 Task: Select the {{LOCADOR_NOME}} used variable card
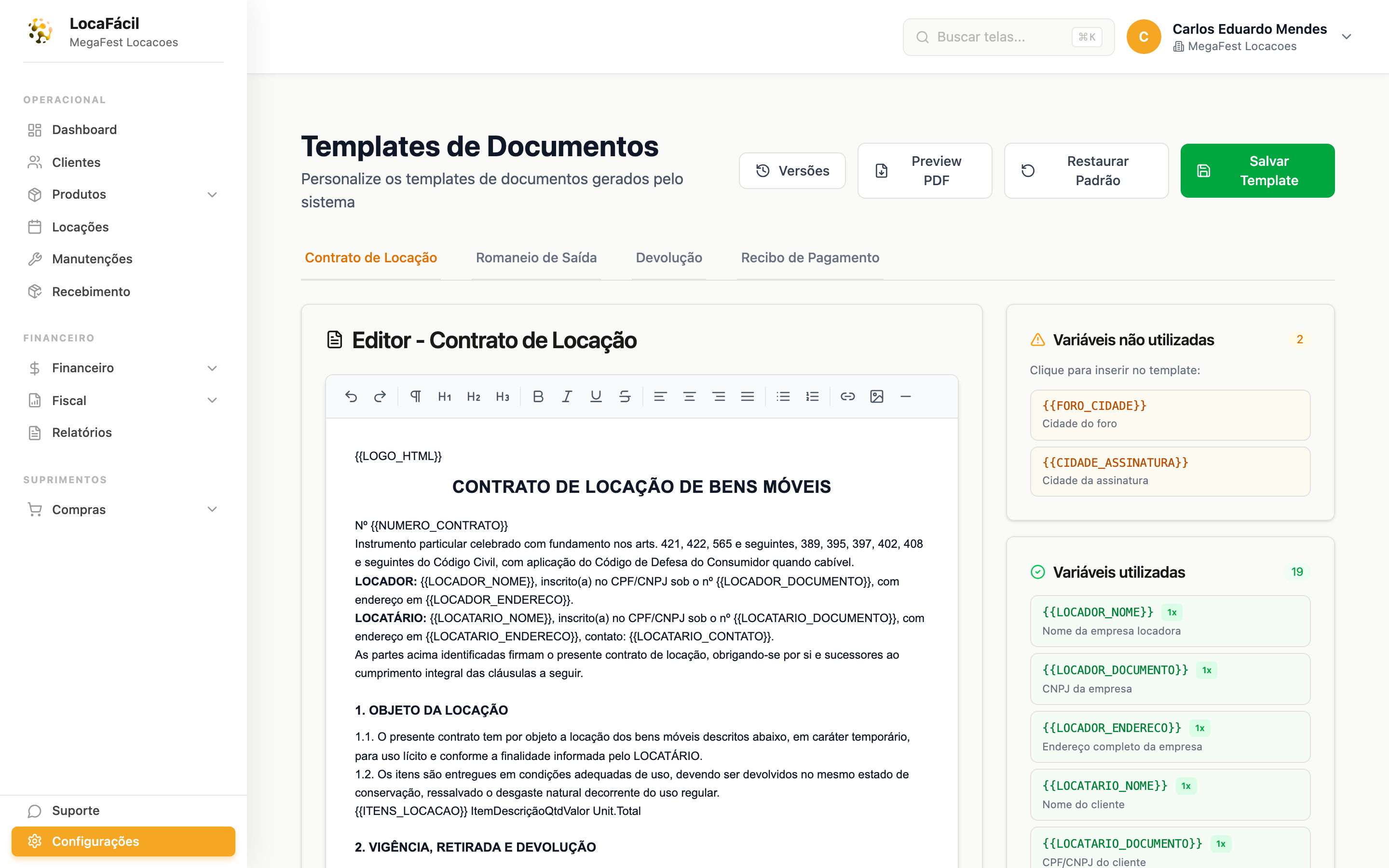(1170, 621)
